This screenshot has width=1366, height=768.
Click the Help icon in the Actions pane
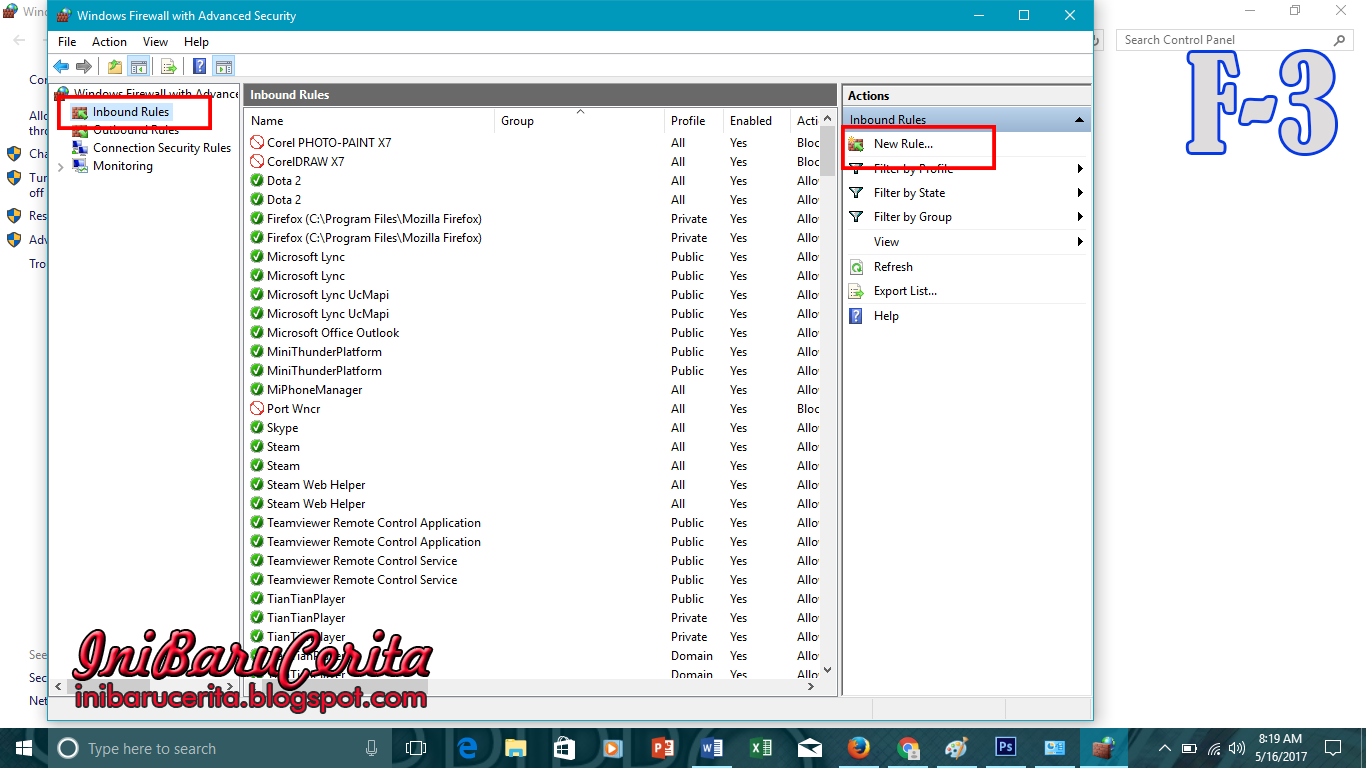point(856,316)
